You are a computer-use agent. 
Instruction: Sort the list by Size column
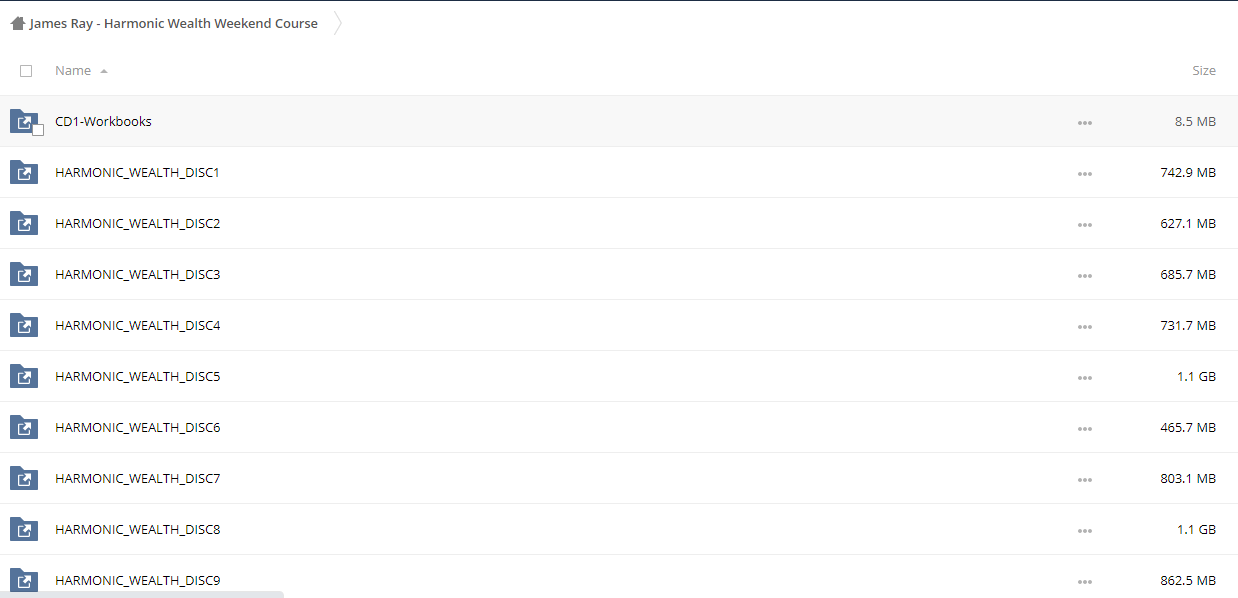[1204, 71]
